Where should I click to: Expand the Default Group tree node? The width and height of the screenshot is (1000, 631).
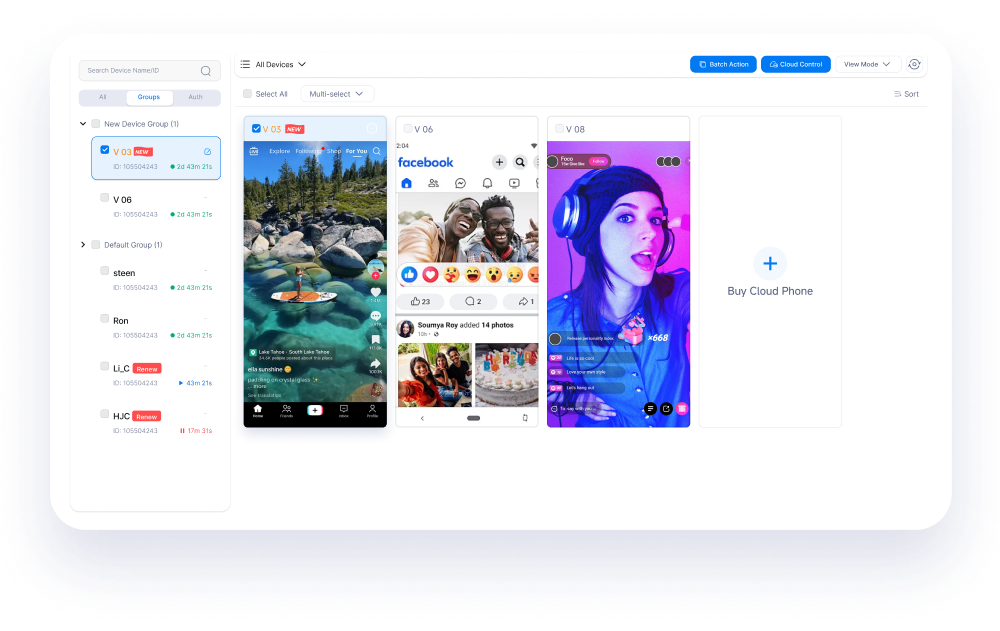point(83,245)
